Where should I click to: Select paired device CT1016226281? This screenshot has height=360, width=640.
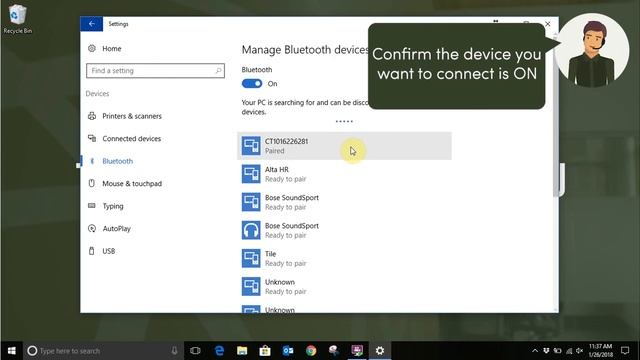pos(344,146)
